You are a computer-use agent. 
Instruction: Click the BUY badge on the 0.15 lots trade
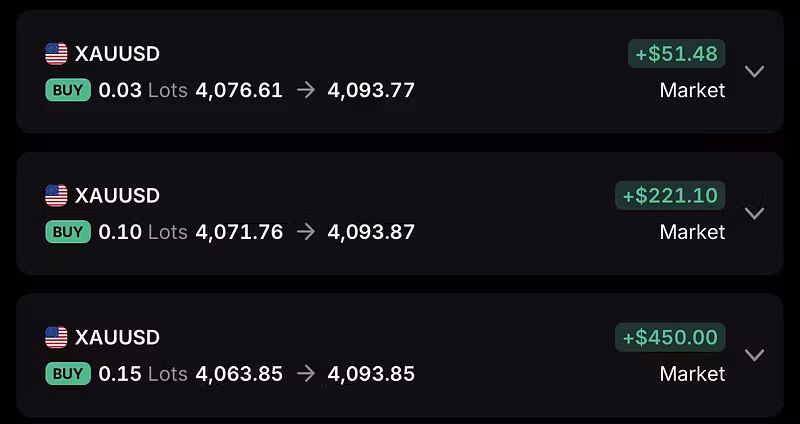(x=68, y=374)
